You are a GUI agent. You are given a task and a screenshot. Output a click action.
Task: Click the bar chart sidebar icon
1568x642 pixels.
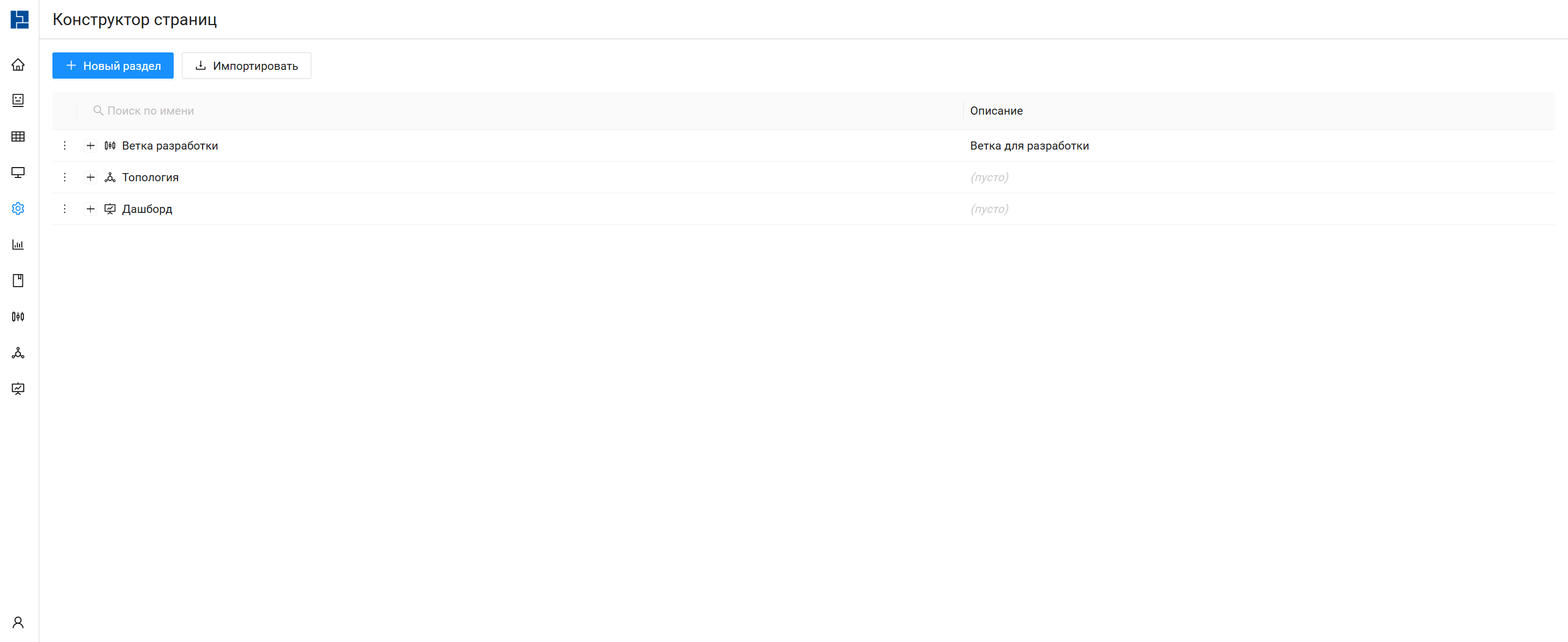pos(18,245)
